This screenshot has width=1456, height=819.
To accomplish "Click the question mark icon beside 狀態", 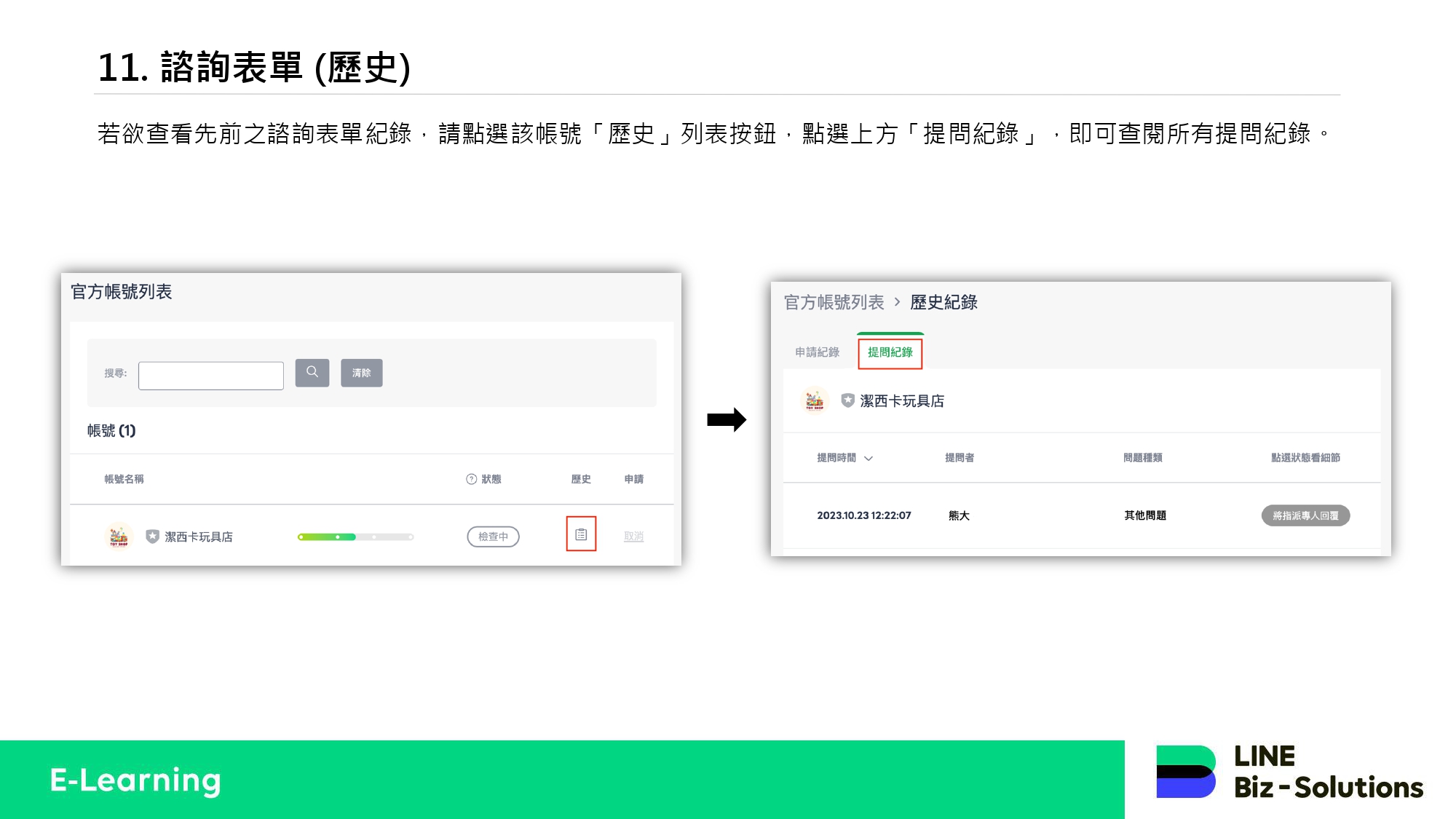I will click(471, 479).
